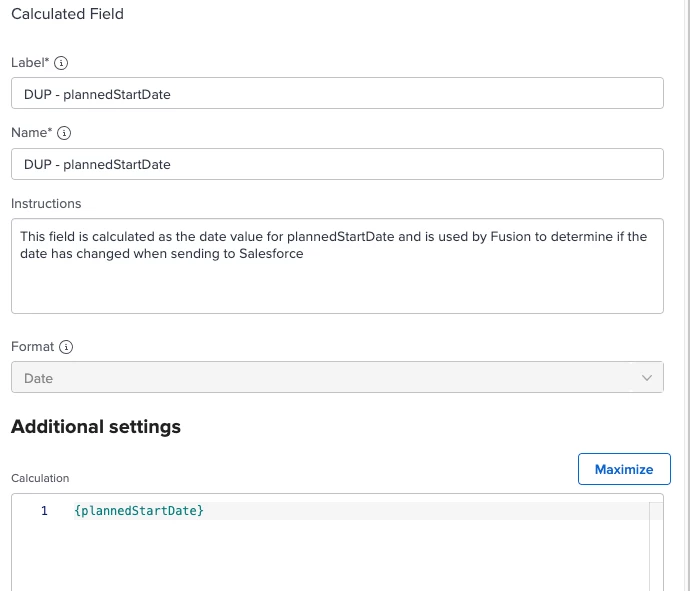Select the {plannedStartDate} expression in the editor
The width and height of the screenshot is (690, 591).
click(x=139, y=511)
